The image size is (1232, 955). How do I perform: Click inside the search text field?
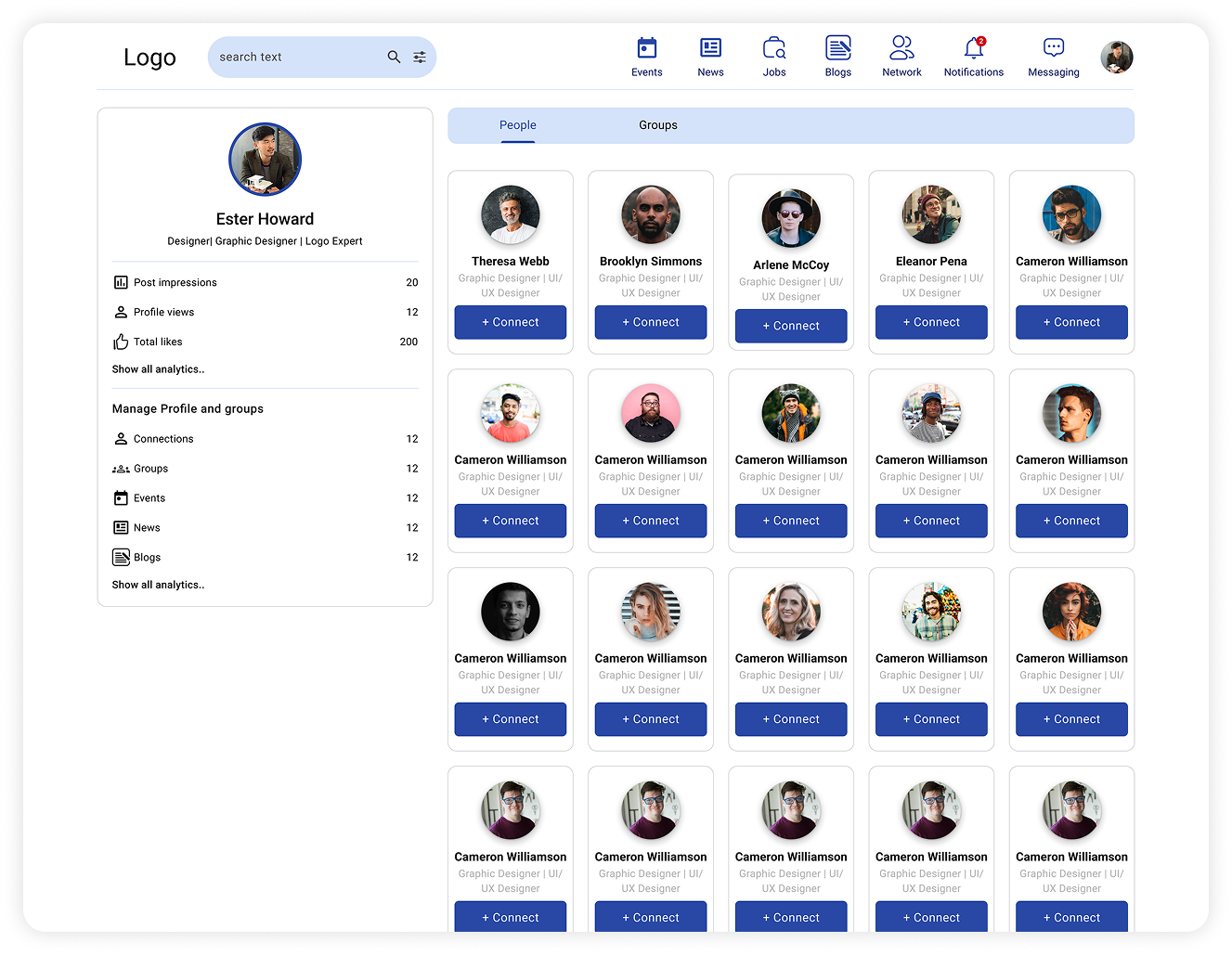point(297,57)
